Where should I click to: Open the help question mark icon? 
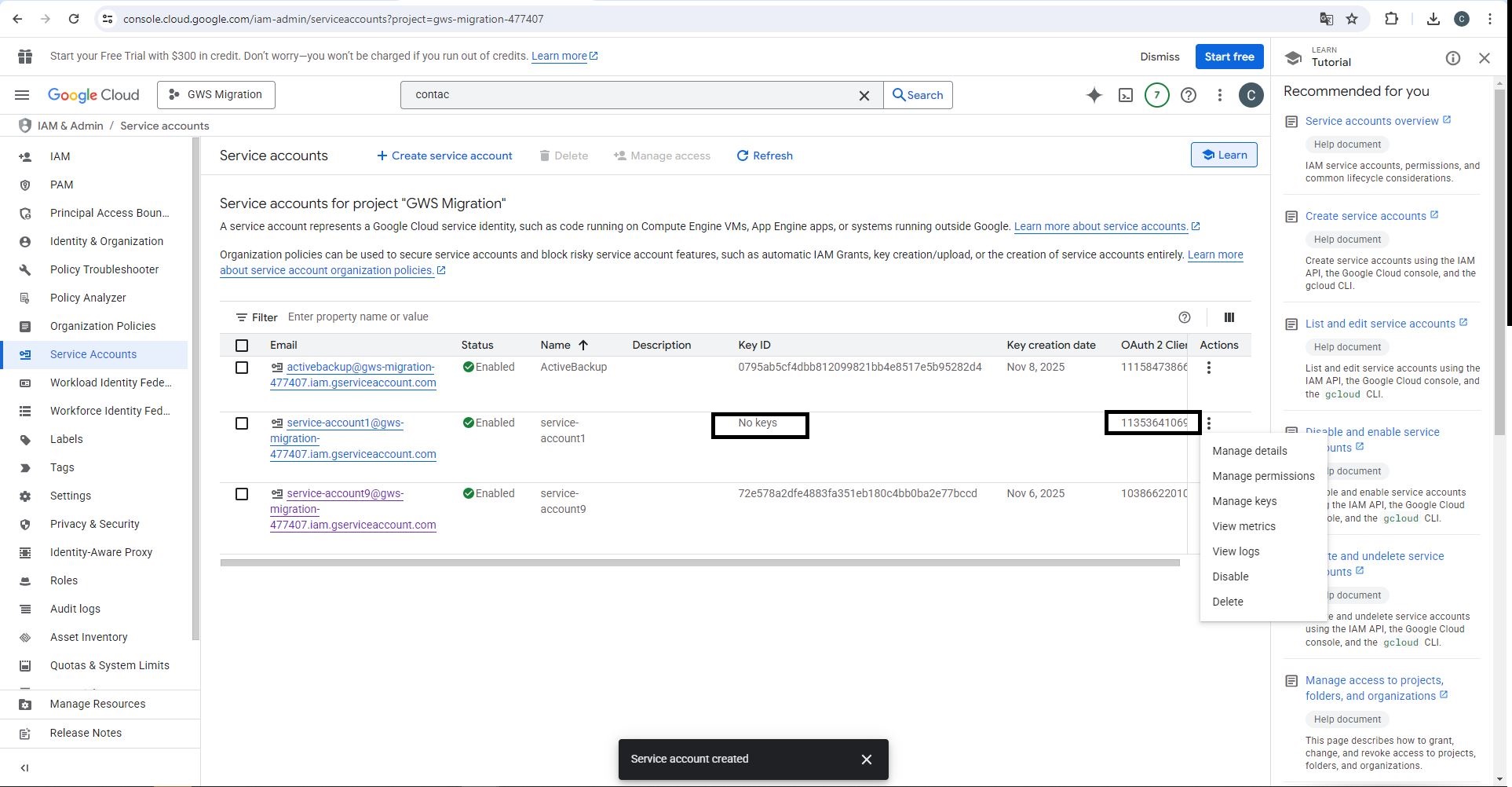coord(1189,95)
